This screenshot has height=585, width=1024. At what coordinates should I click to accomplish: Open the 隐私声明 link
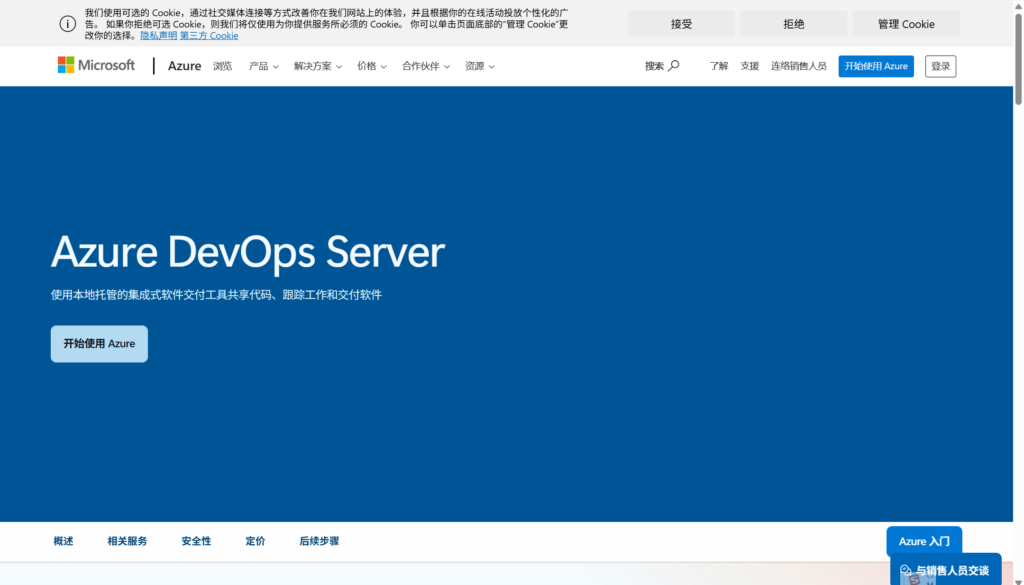159,36
